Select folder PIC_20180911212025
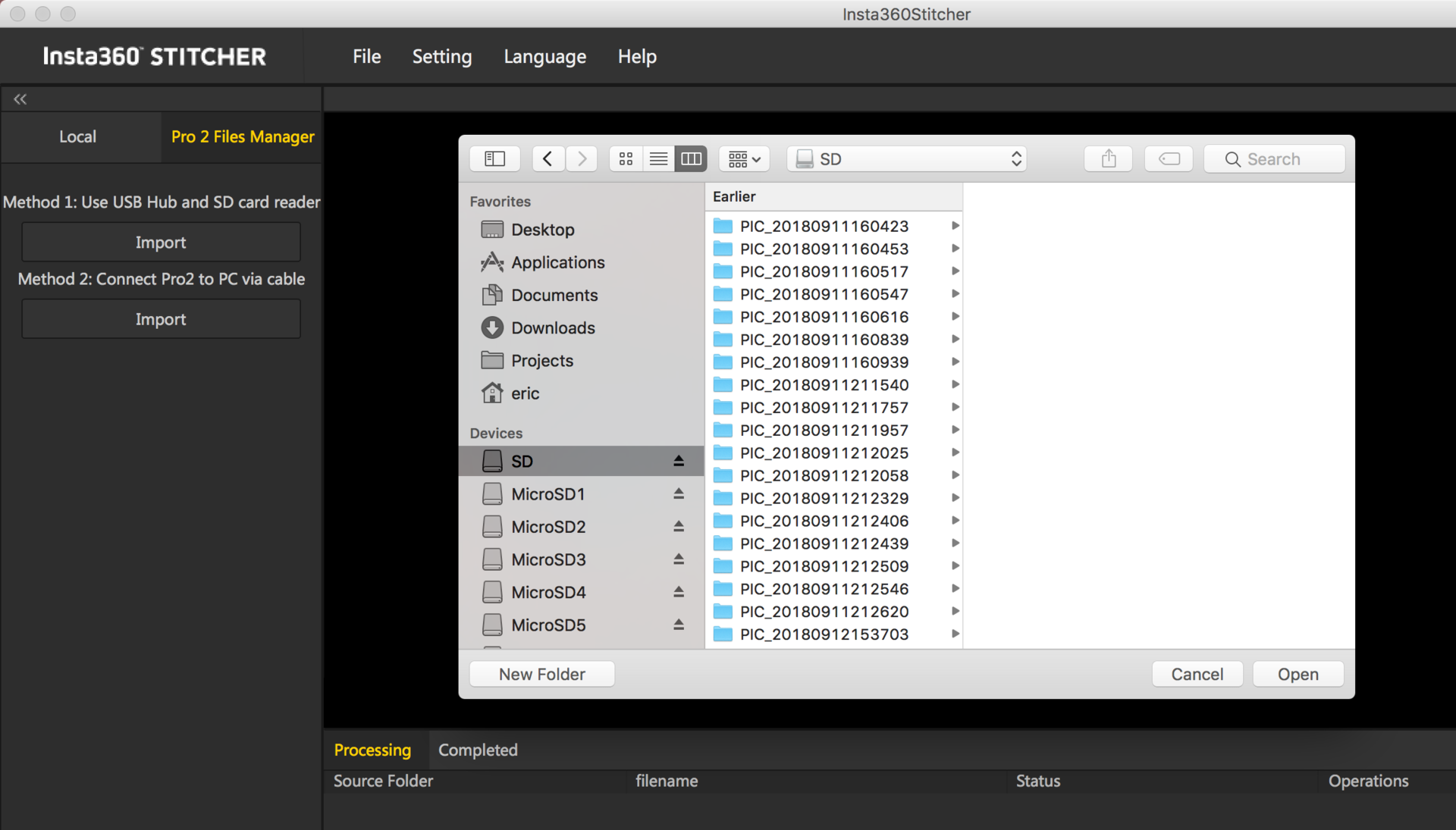Image resolution: width=1456 pixels, height=830 pixels. point(834,453)
